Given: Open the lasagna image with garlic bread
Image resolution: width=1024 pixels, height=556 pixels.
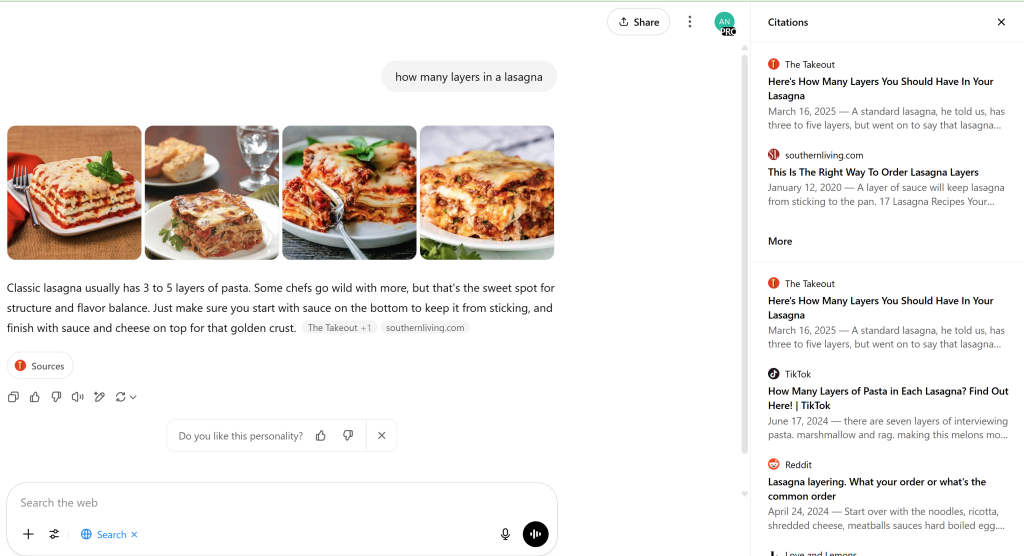Looking at the screenshot, I should 212,193.
